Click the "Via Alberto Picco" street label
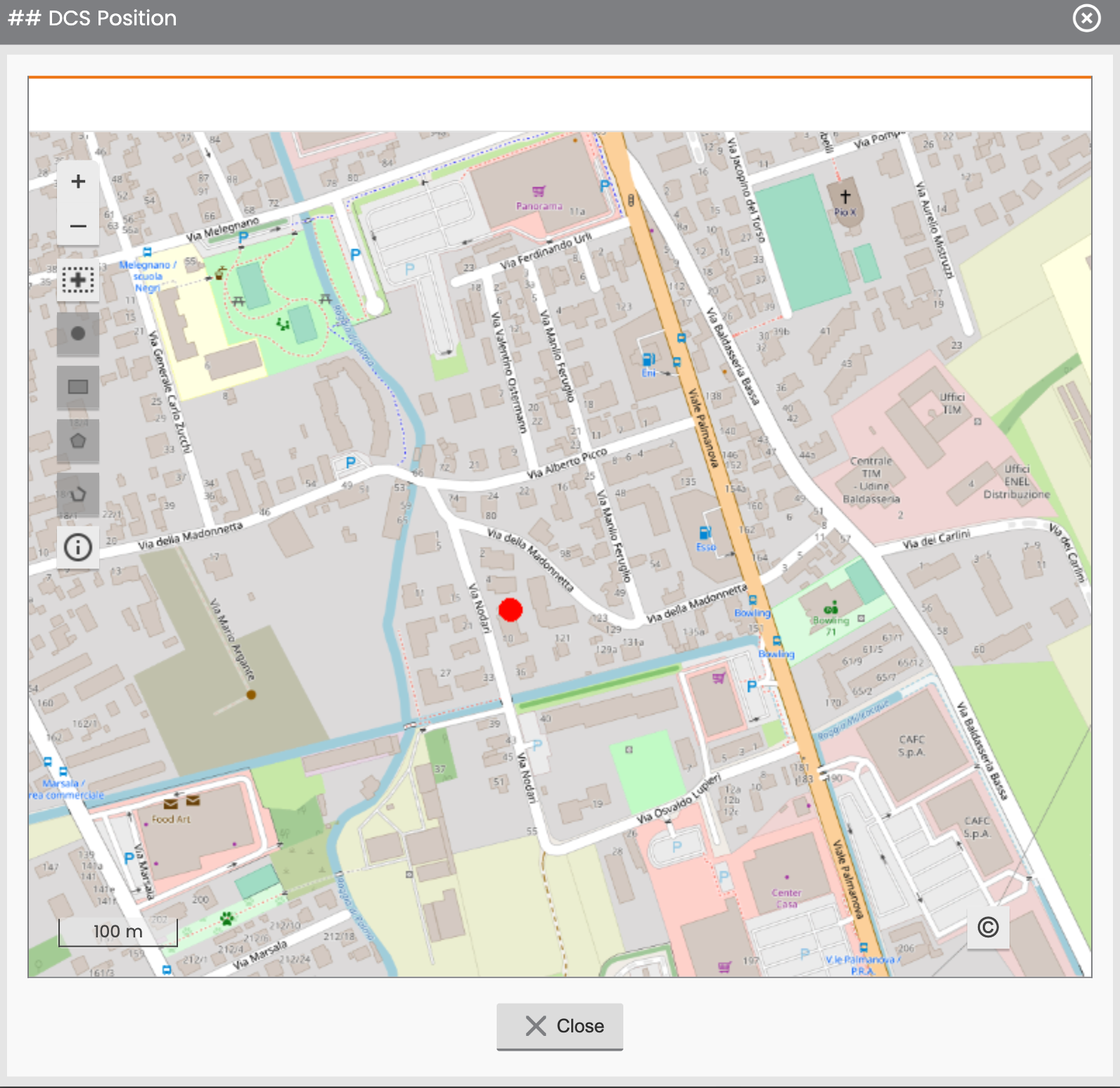This screenshot has width=1120, height=1088. coord(567,463)
